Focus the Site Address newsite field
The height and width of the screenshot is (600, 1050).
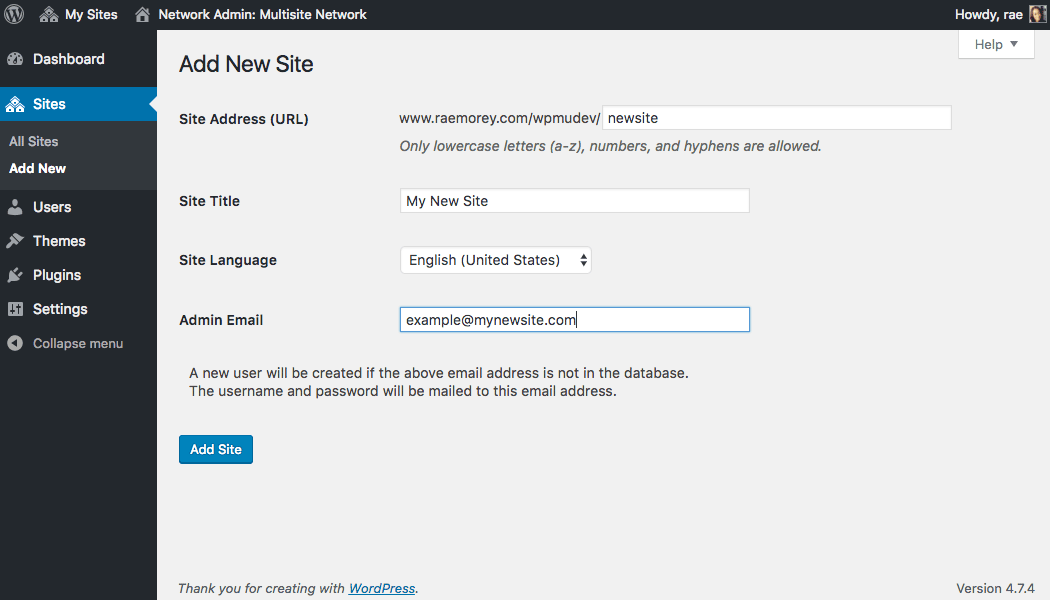pos(777,118)
